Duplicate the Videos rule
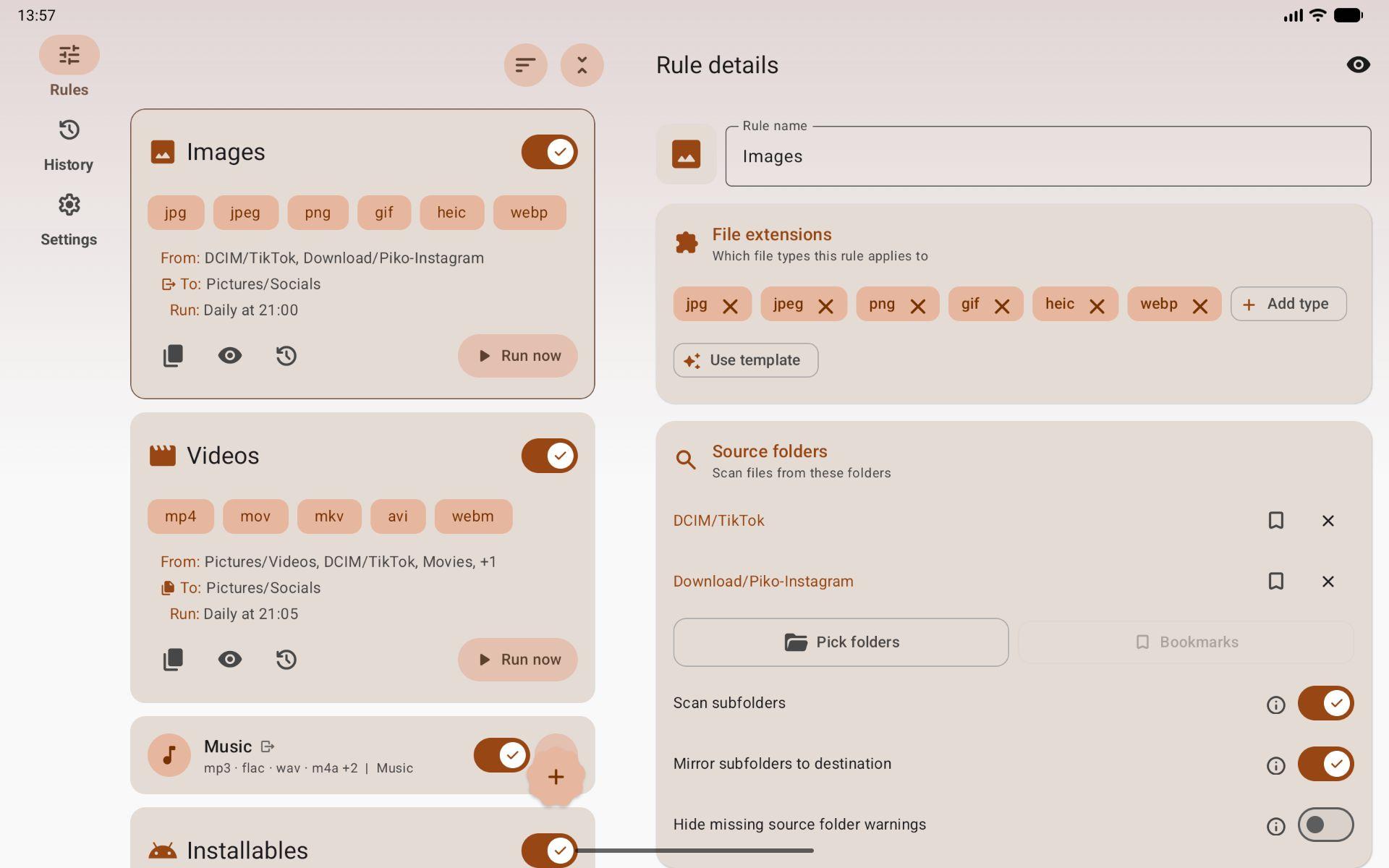The height and width of the screenshot is (868, 1389). click(173, 659)
